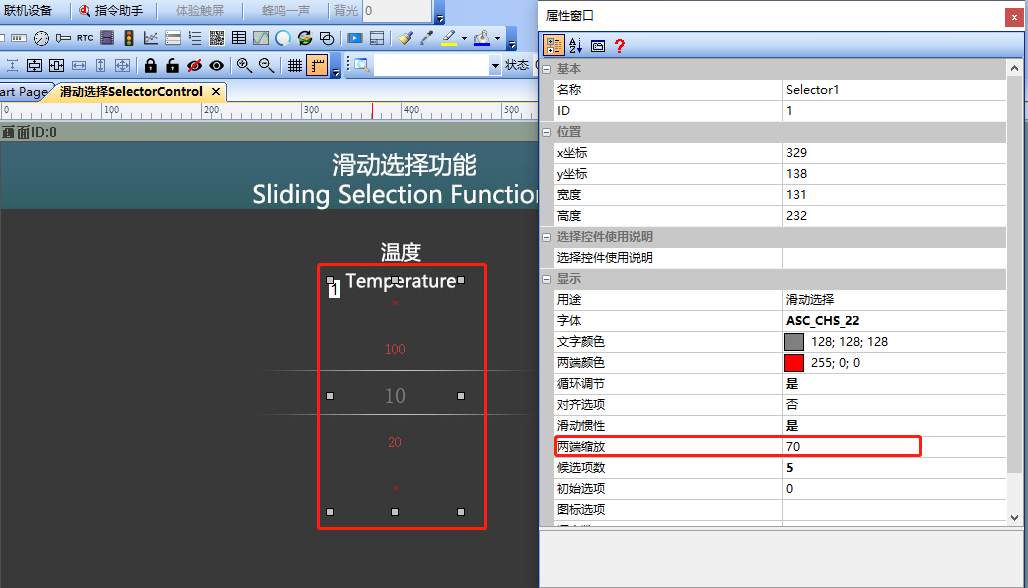Image resolution: width=1028 pixels, height=588 pixels.
Task: Click the 指令助手 button
Action: click(111, 10)
